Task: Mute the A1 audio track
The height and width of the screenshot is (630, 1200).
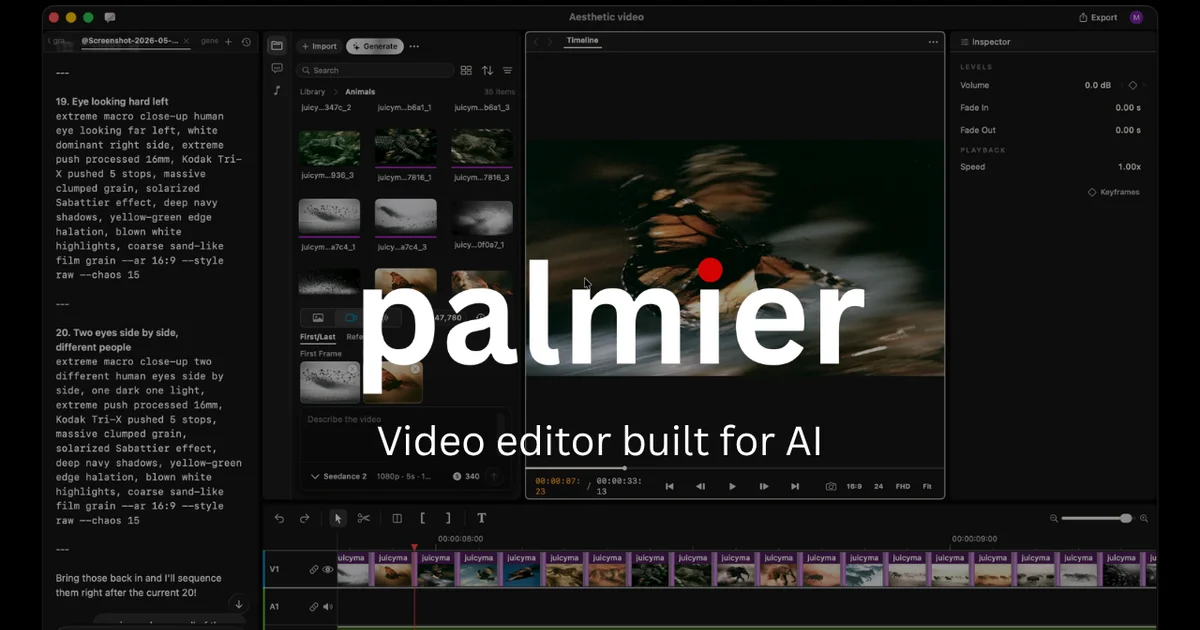Action: pos(328,606)
